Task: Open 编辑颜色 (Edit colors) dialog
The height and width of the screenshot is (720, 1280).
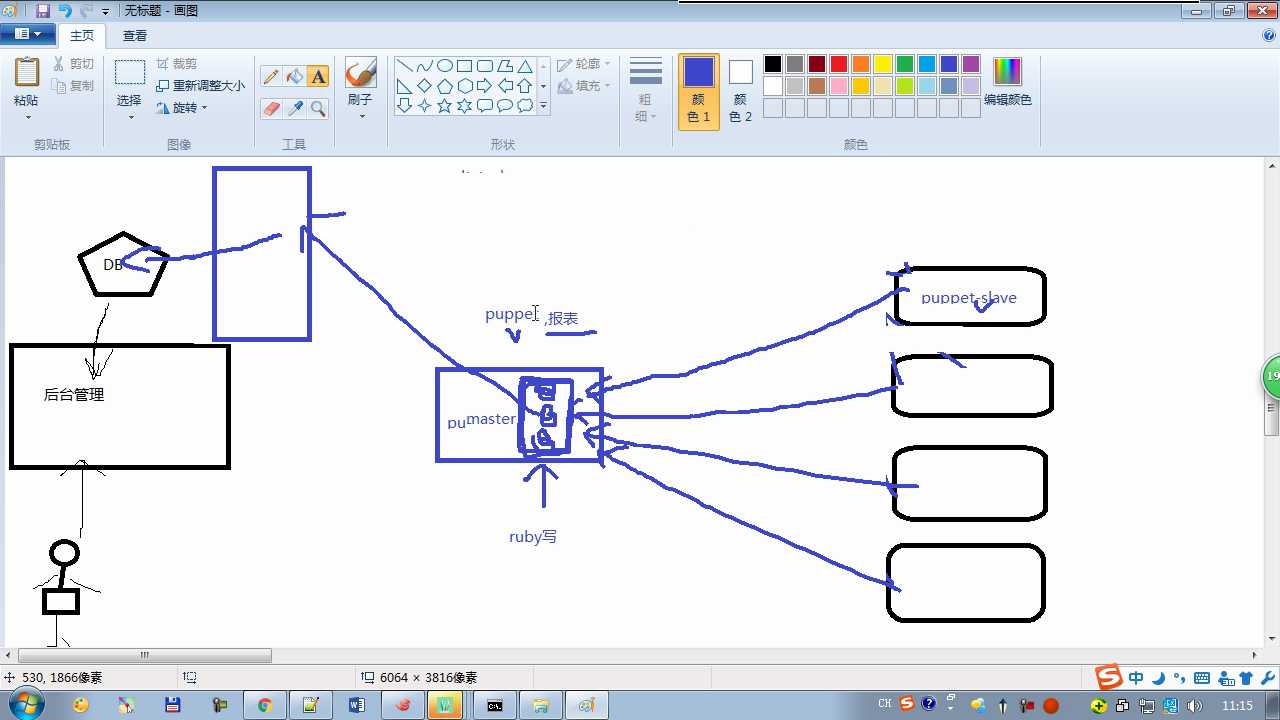Action: 1007,82
